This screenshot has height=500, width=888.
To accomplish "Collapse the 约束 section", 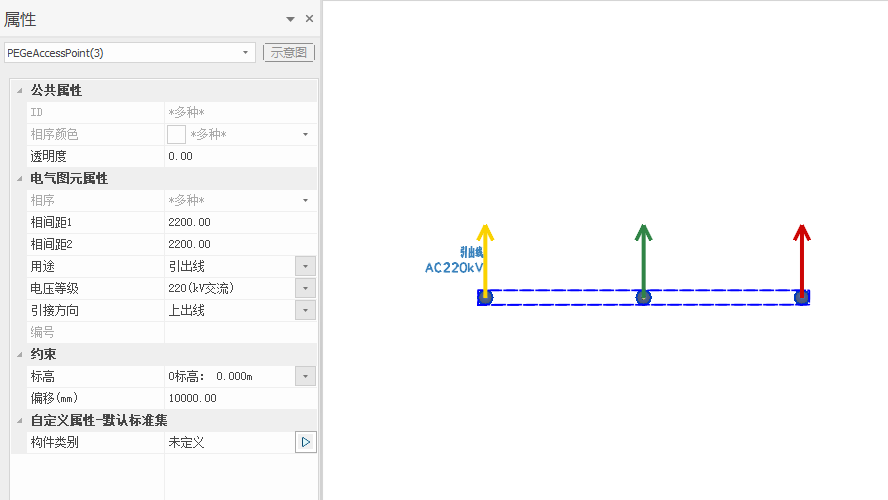I will coord(20,354).
